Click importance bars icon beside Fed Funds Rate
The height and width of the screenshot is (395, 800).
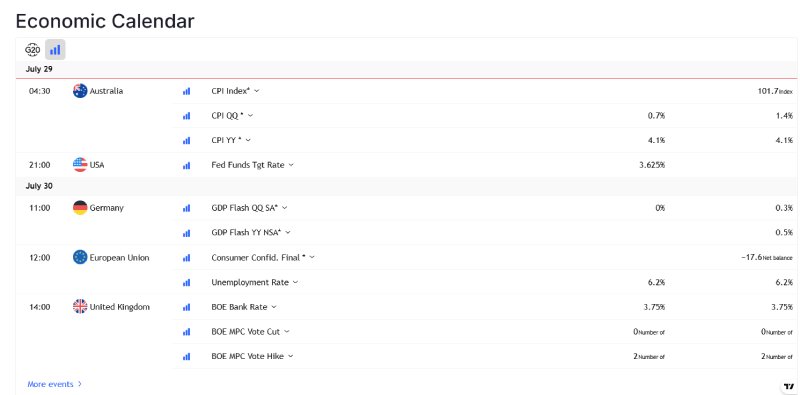click(186, 165)
